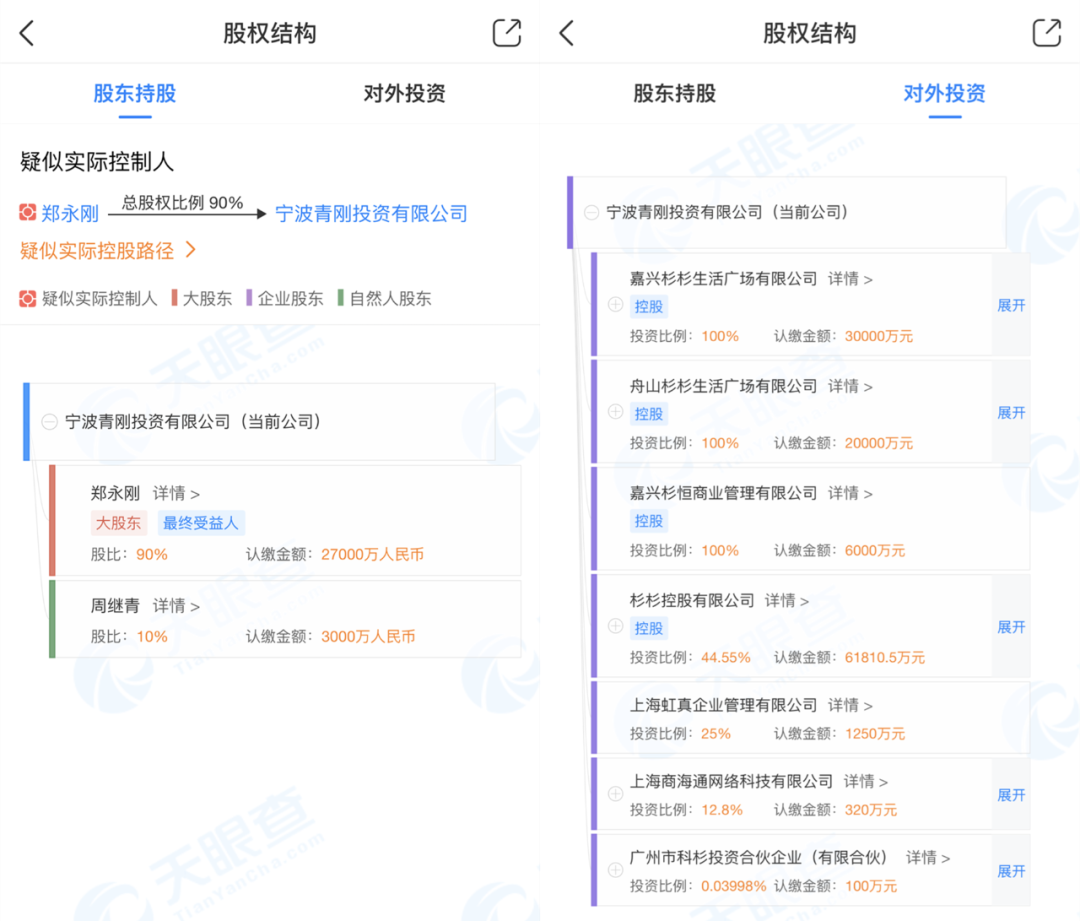Select 总股权比例 90% label

coord(183,203)
